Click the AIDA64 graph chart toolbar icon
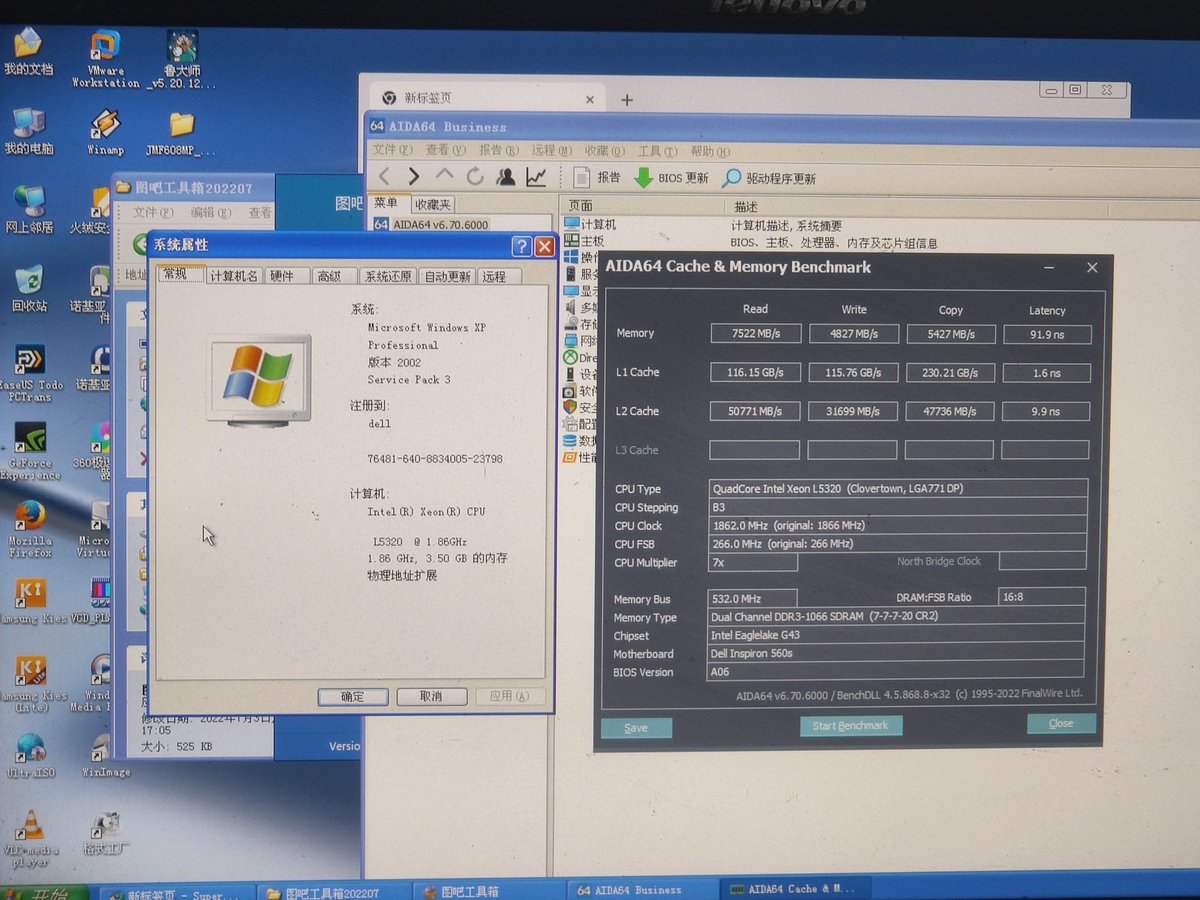 click(x=536, y=177)
